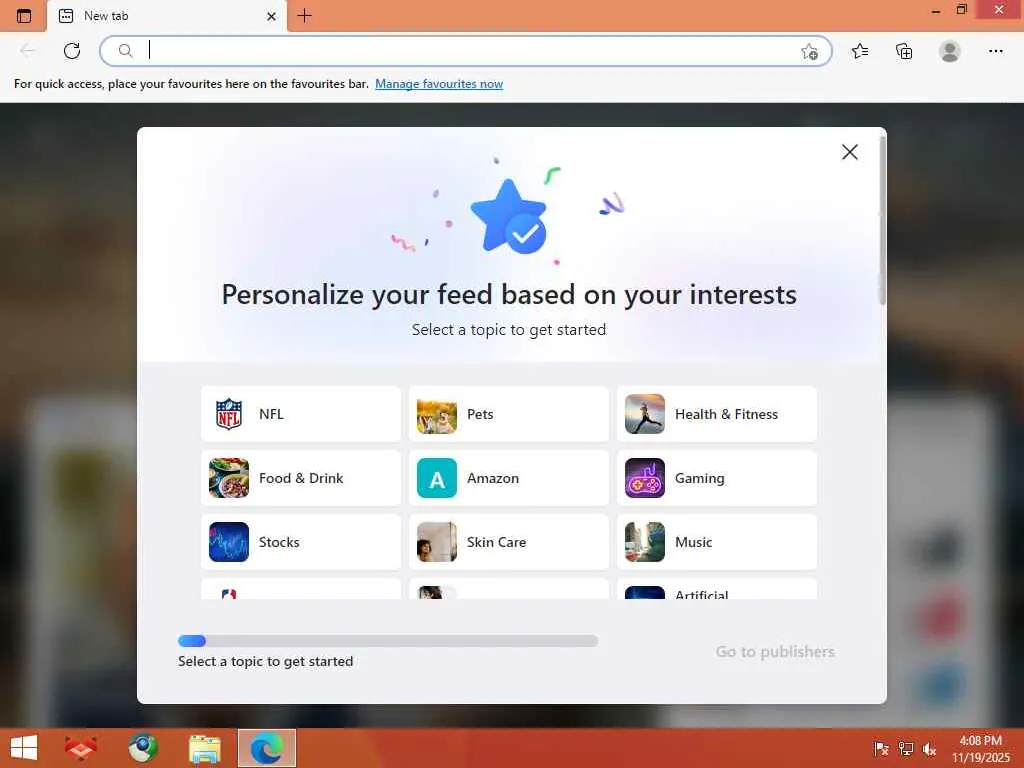This screenshot has width=1024, height=768.
Task: Click the dialog vertical scrollbar
Action: point(882,219)
